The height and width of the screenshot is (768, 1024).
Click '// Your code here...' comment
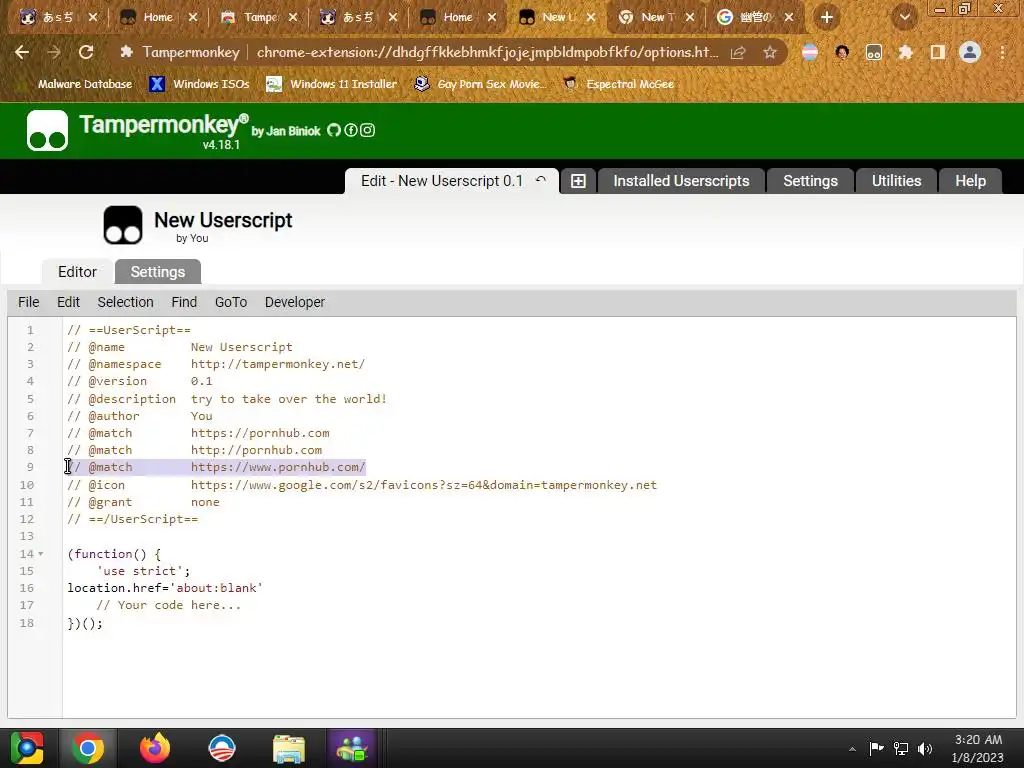pos(168,605)
